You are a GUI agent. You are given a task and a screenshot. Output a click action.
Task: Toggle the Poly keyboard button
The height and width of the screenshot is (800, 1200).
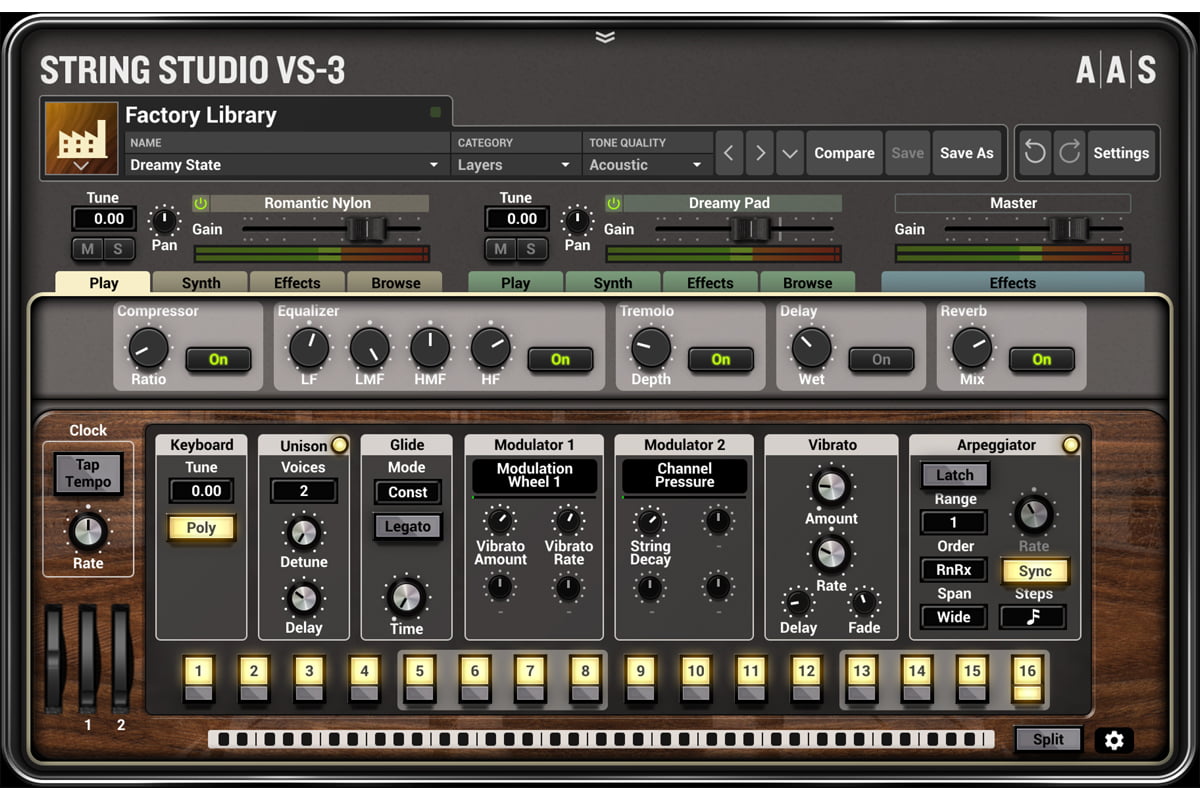click(201, 527)
